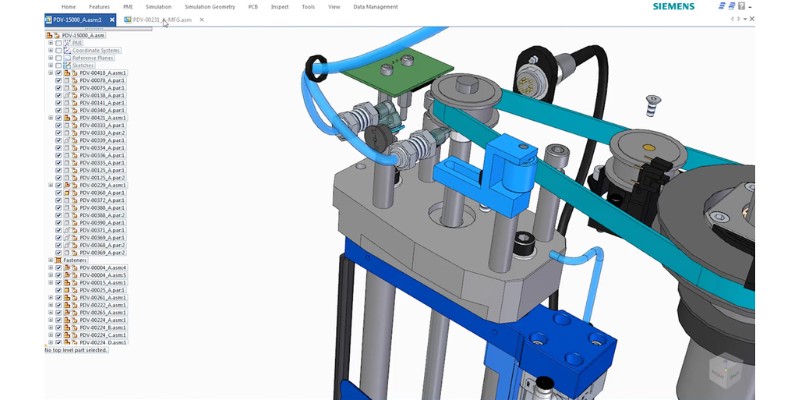Open the Inspect ribbon tab
The width and height of the screenshot is (800, 400).
[x=280, y=7]
